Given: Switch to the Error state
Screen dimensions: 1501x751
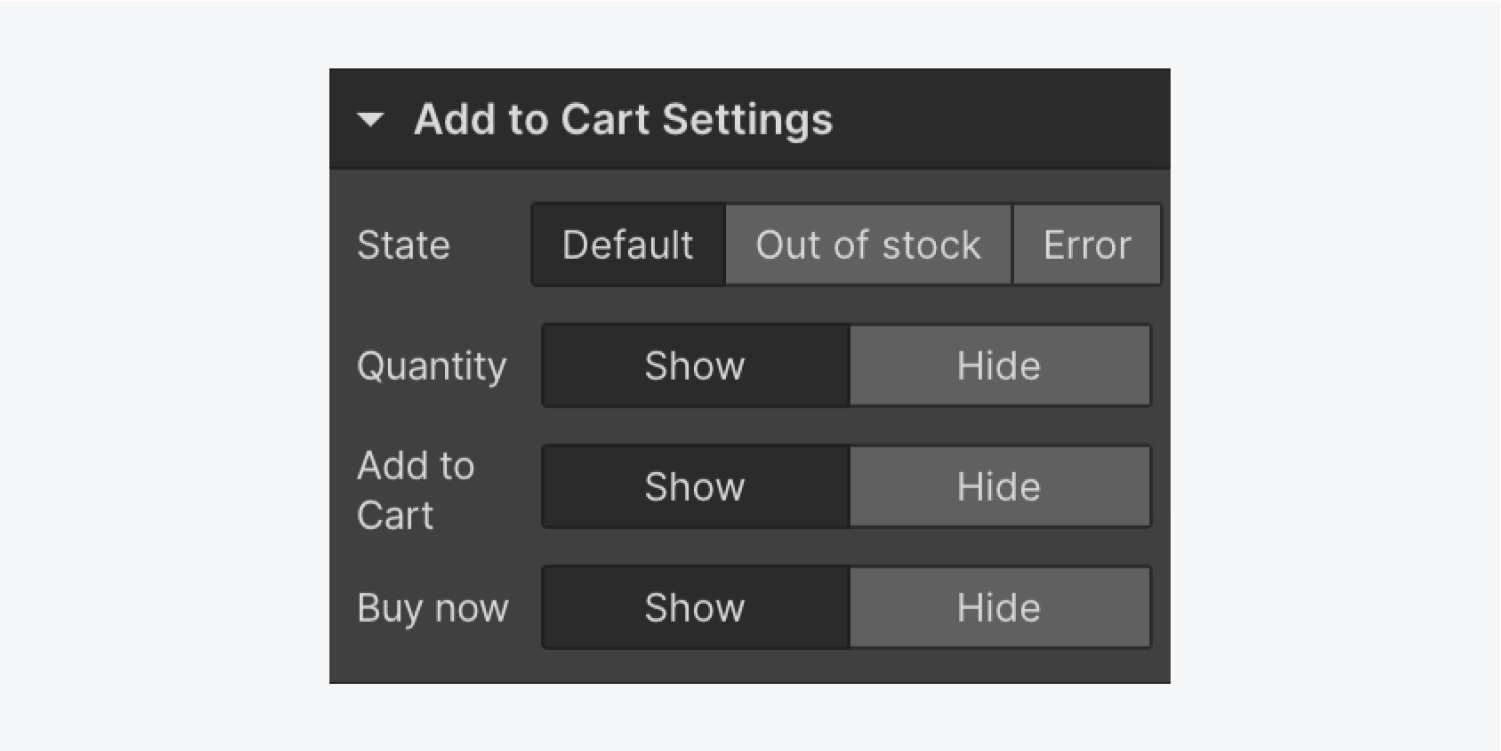Looking at the screenshot, I should (x=1087, y=245).
